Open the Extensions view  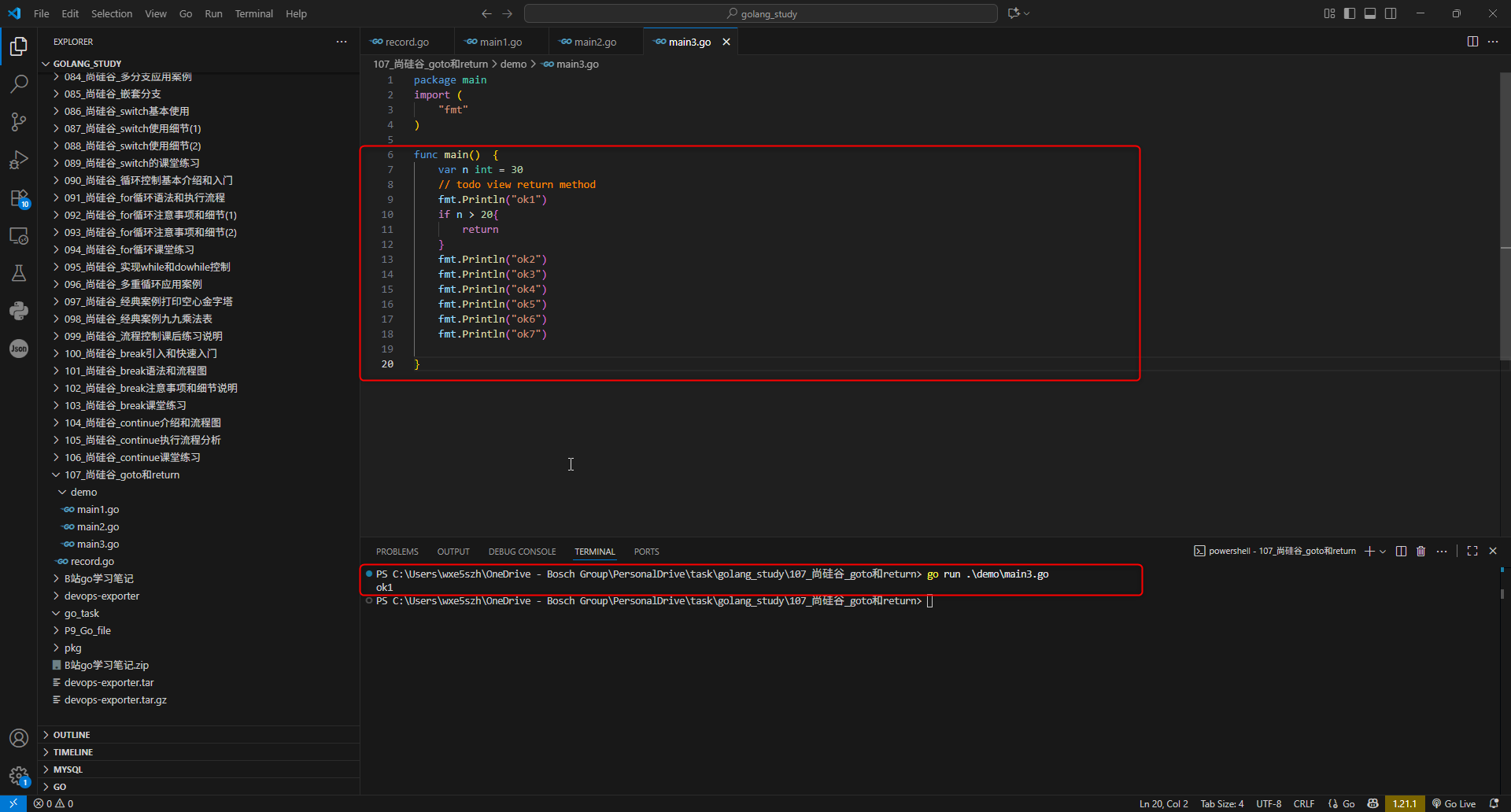click(x=19, y=197)
